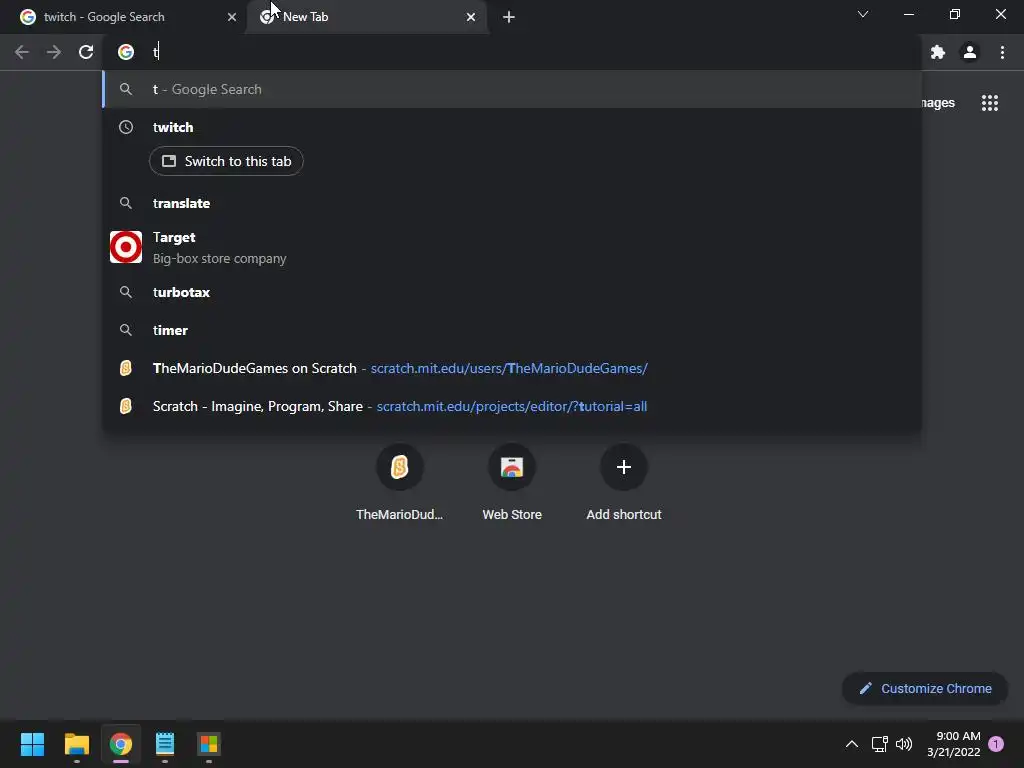Select the Target big-box store suggestion
This screenshot has width=1024, height=768.
[x=512, y=248]
